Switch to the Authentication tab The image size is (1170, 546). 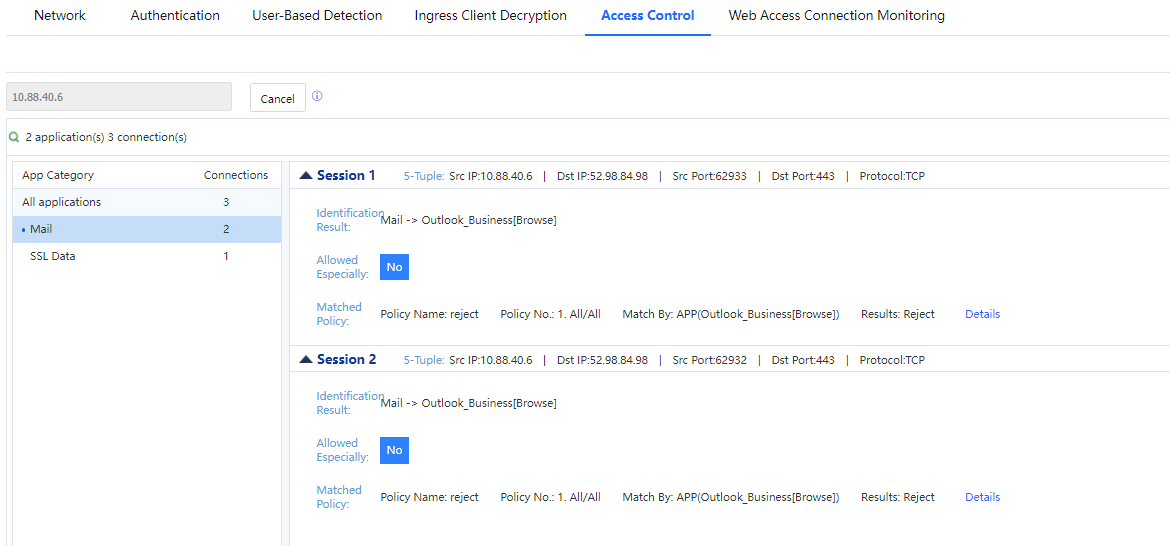pyautogui.click(x=175, y=16)
